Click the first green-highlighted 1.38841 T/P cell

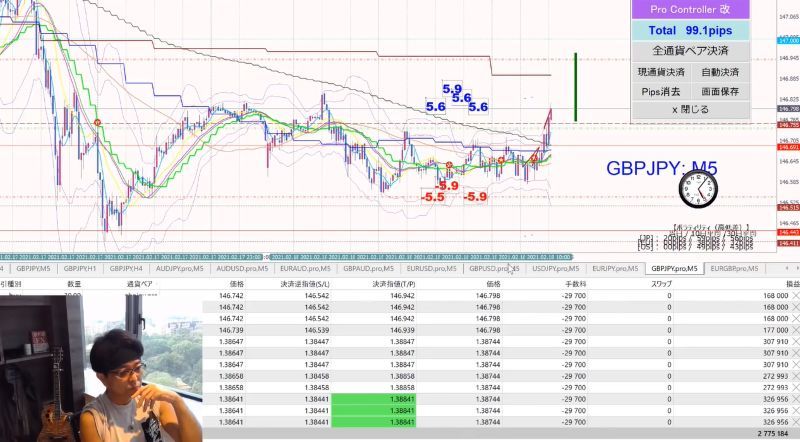[x=373, y=399]
